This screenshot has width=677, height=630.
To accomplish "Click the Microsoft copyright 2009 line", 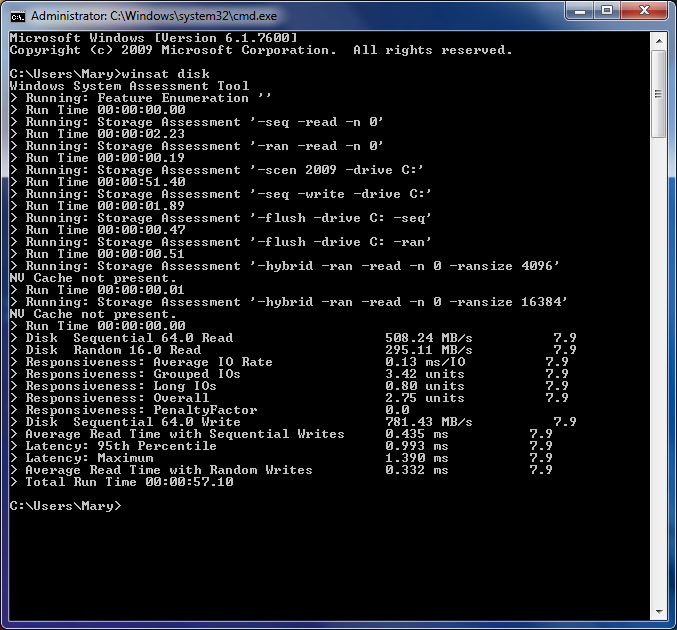I will pyautogui.click(x=261, y=50).
